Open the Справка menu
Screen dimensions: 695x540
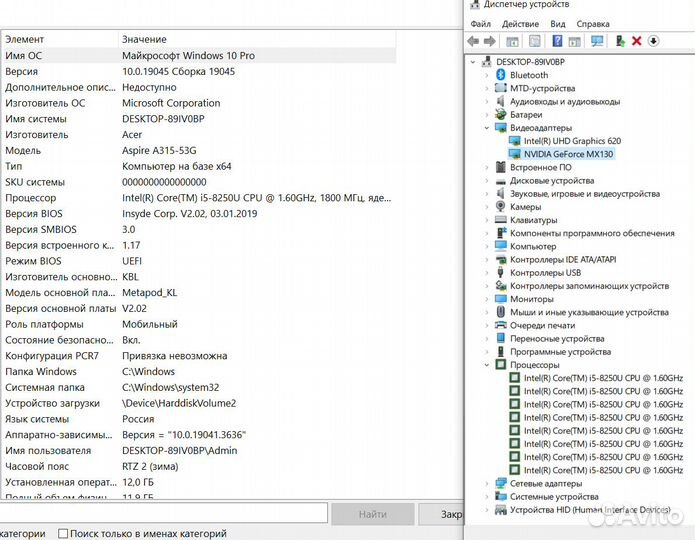pyautogui.click(x=593, y=24)
